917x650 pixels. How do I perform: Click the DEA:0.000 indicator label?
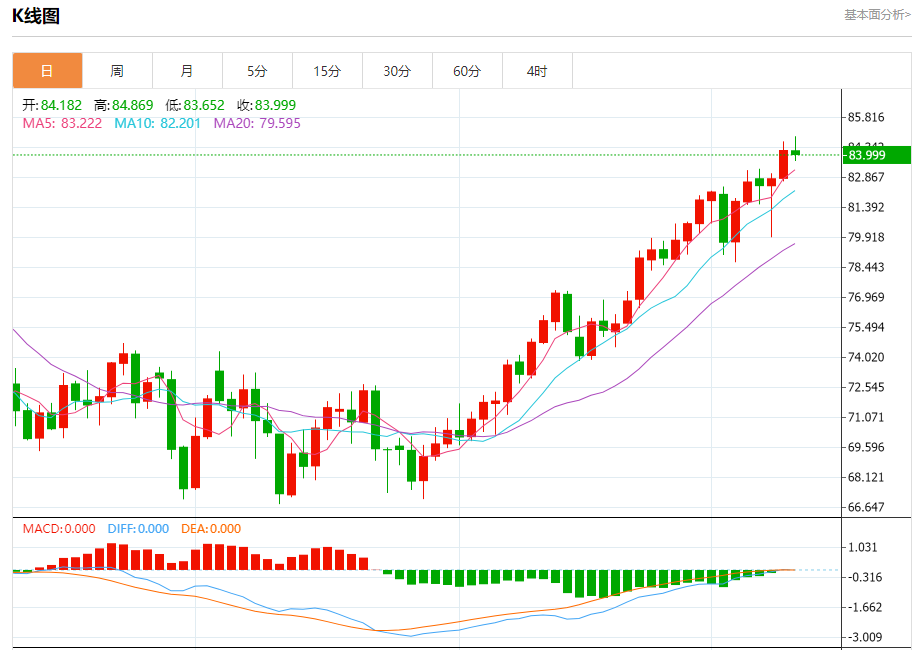(211, 529)
